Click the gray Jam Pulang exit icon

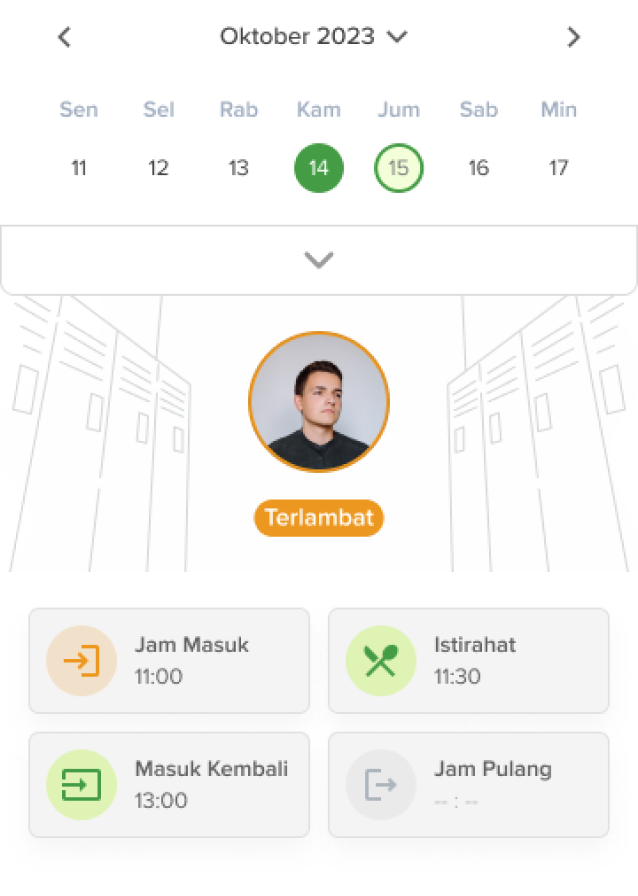381,785
